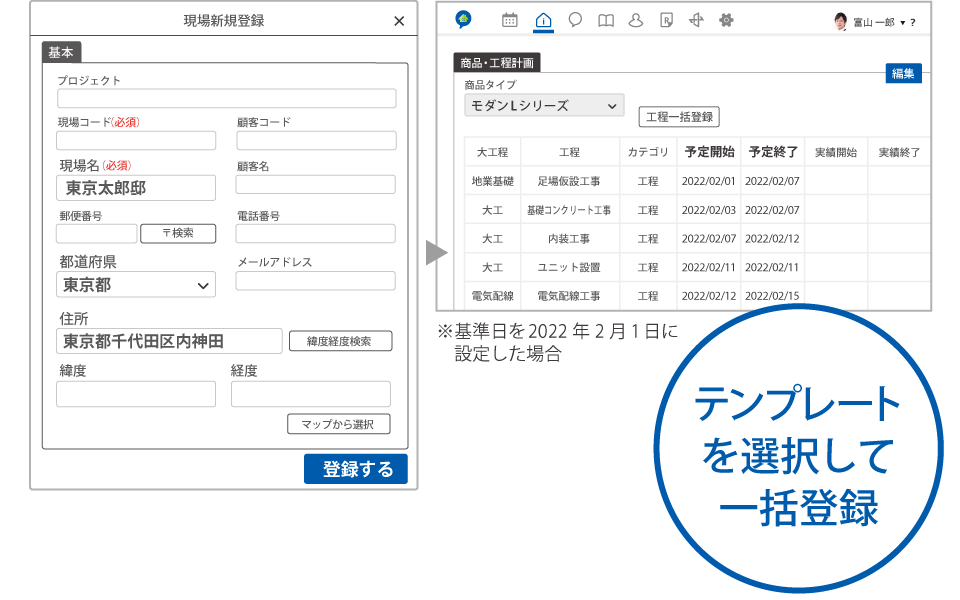This screenshot has width=960, height=600.
Task: Select the 商品・工程計画 tab
Action: (x=495, y=61)
